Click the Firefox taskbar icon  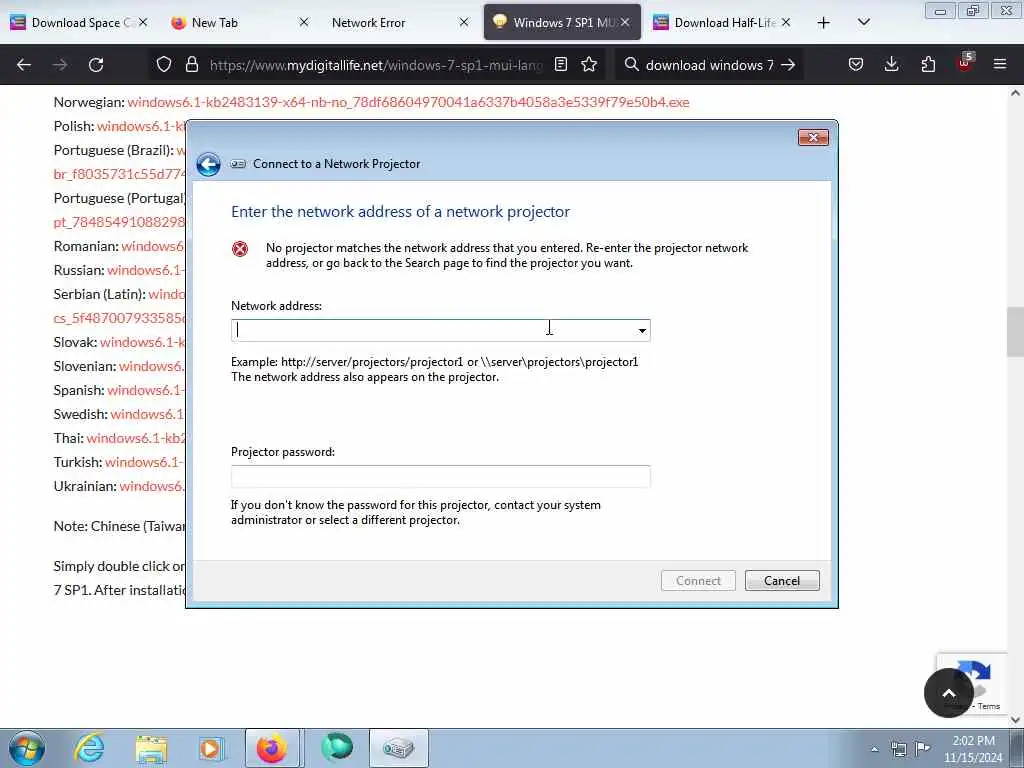272,748
